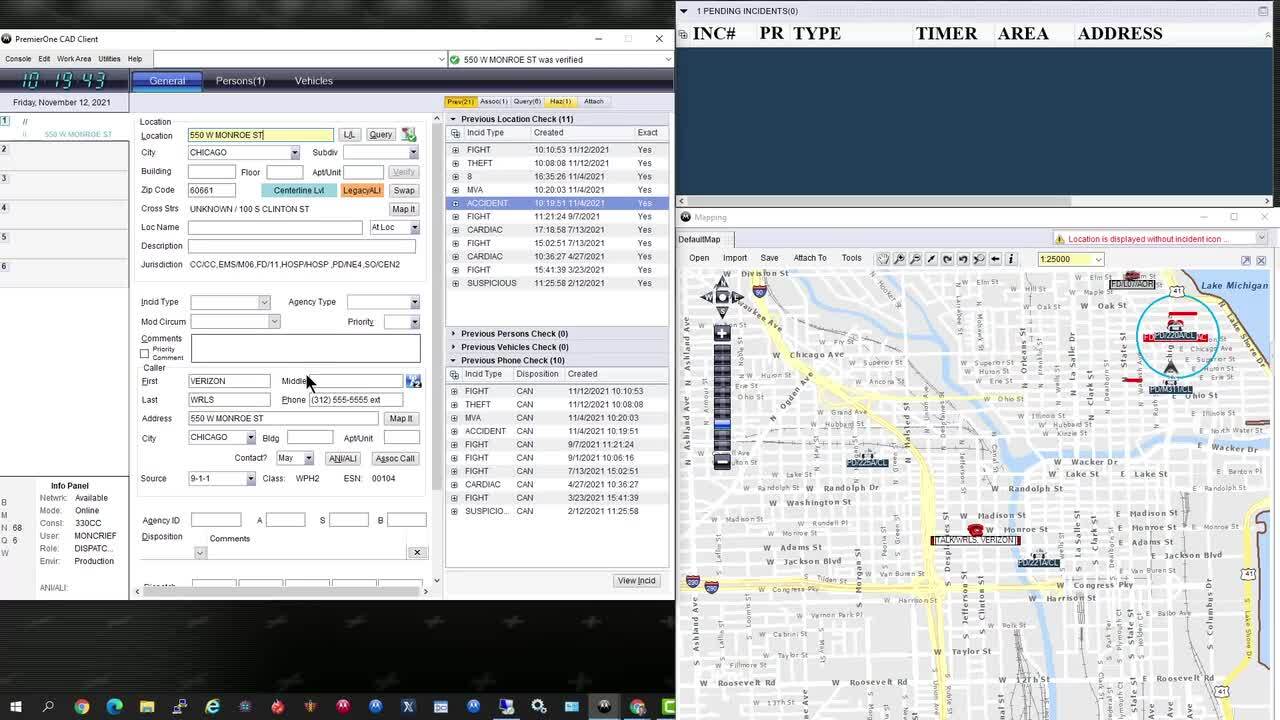
Task: Expand the ACCIDENT row in location check
Action: [x=455, y=203]
